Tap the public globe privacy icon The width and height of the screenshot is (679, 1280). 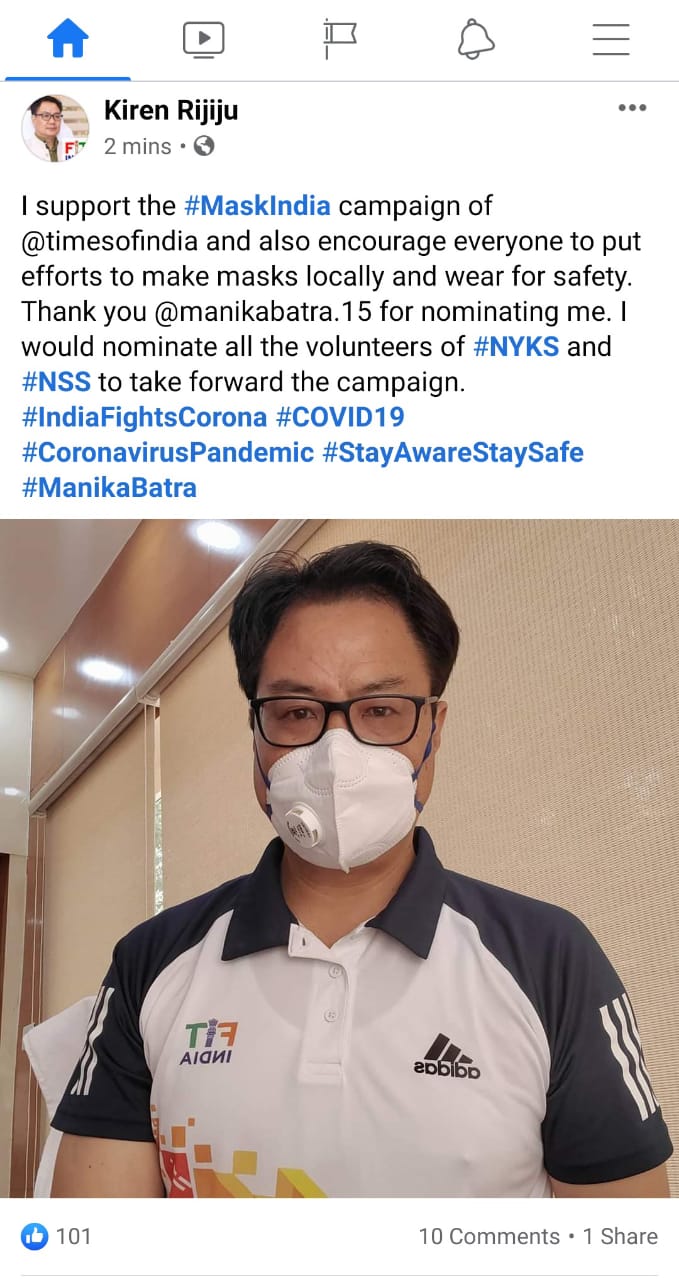click(x=204, y=146)
